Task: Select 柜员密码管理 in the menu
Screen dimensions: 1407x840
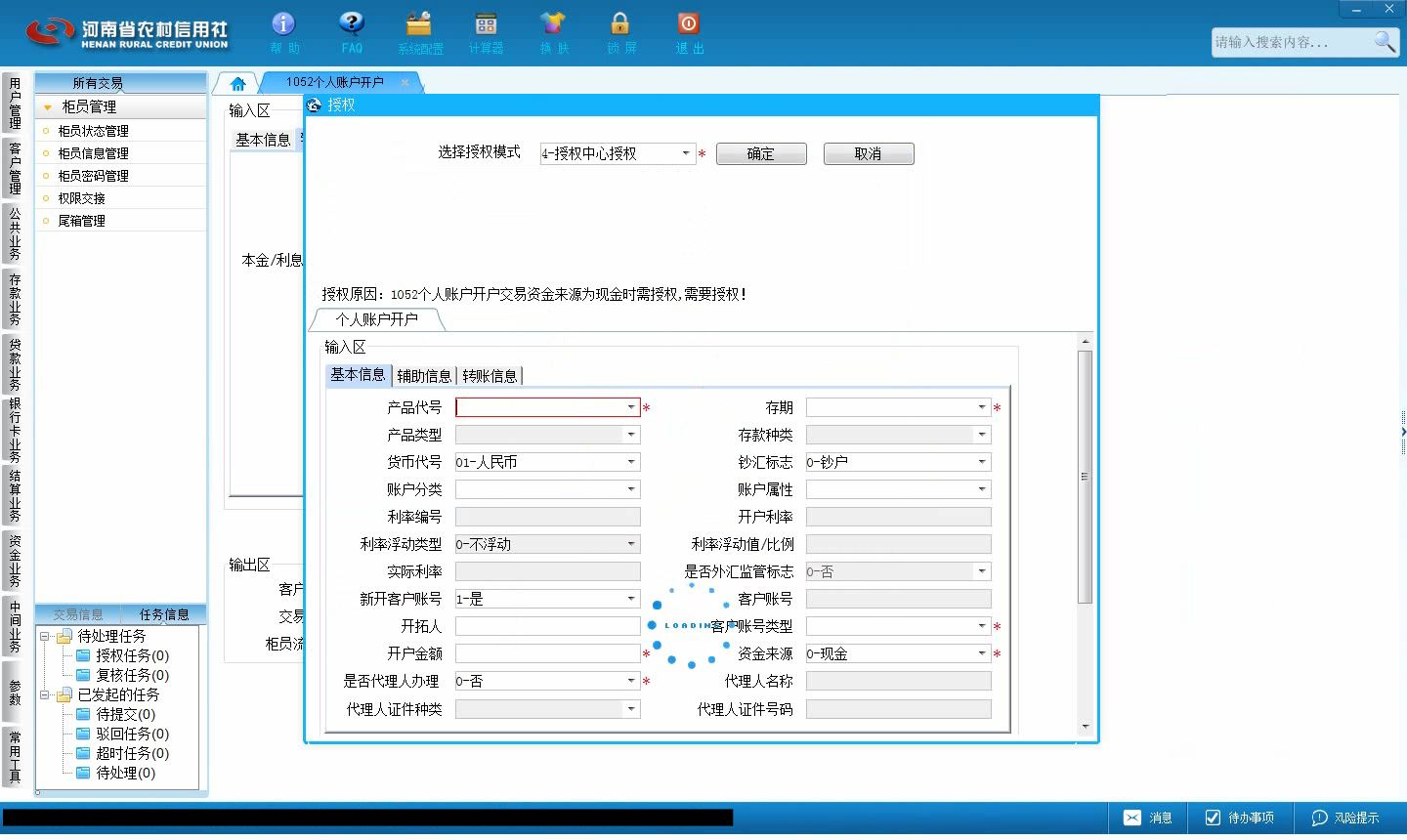Action: (x=93, y=176)
